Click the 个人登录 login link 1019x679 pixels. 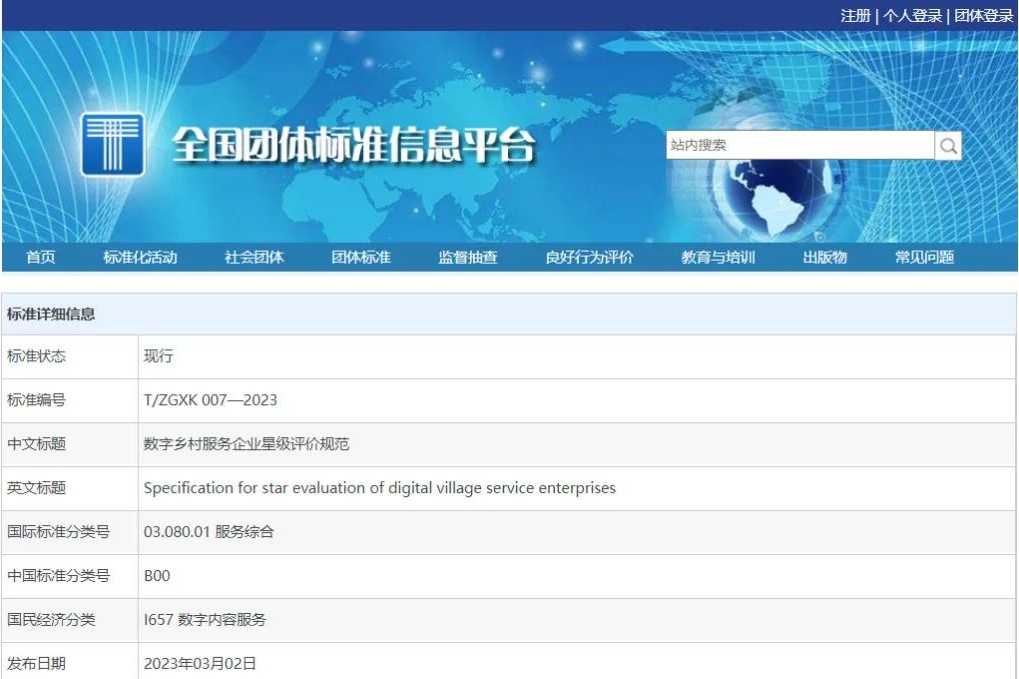912,16
